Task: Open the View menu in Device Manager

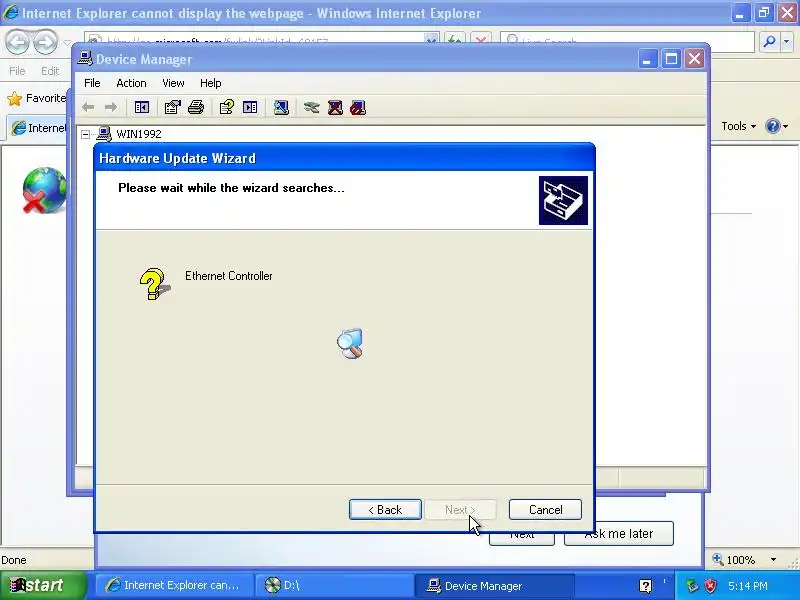Action: pos(173,83)
